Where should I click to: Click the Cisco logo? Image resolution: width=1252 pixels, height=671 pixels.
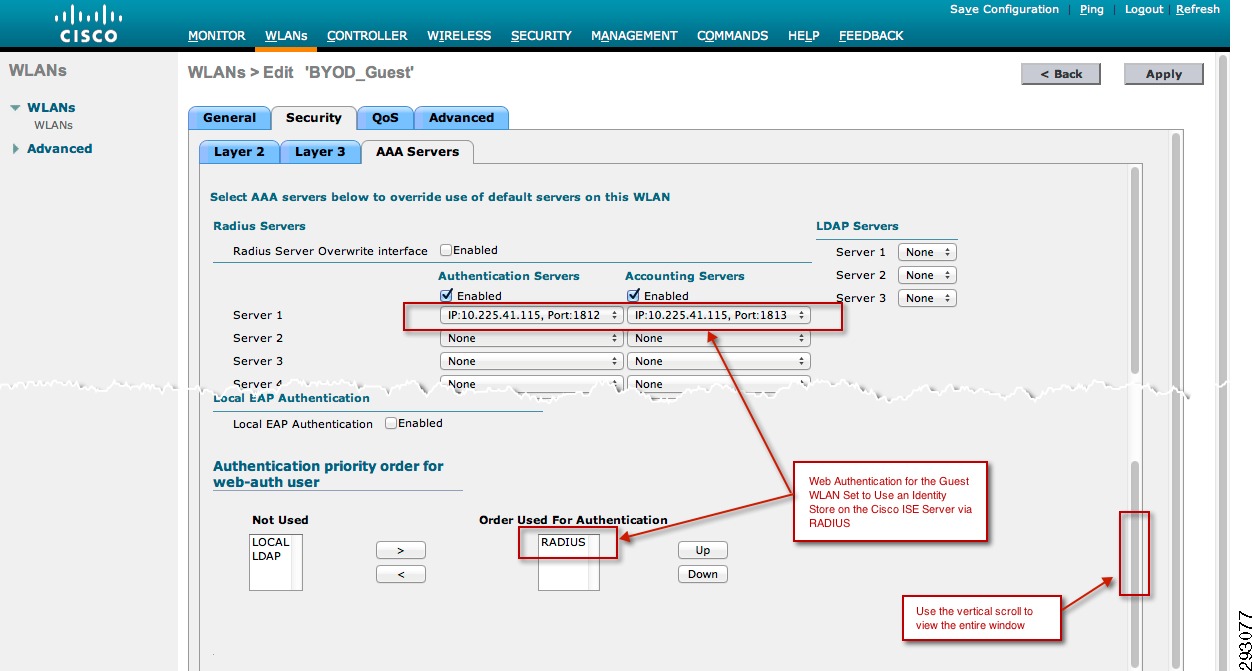(88, 24)
